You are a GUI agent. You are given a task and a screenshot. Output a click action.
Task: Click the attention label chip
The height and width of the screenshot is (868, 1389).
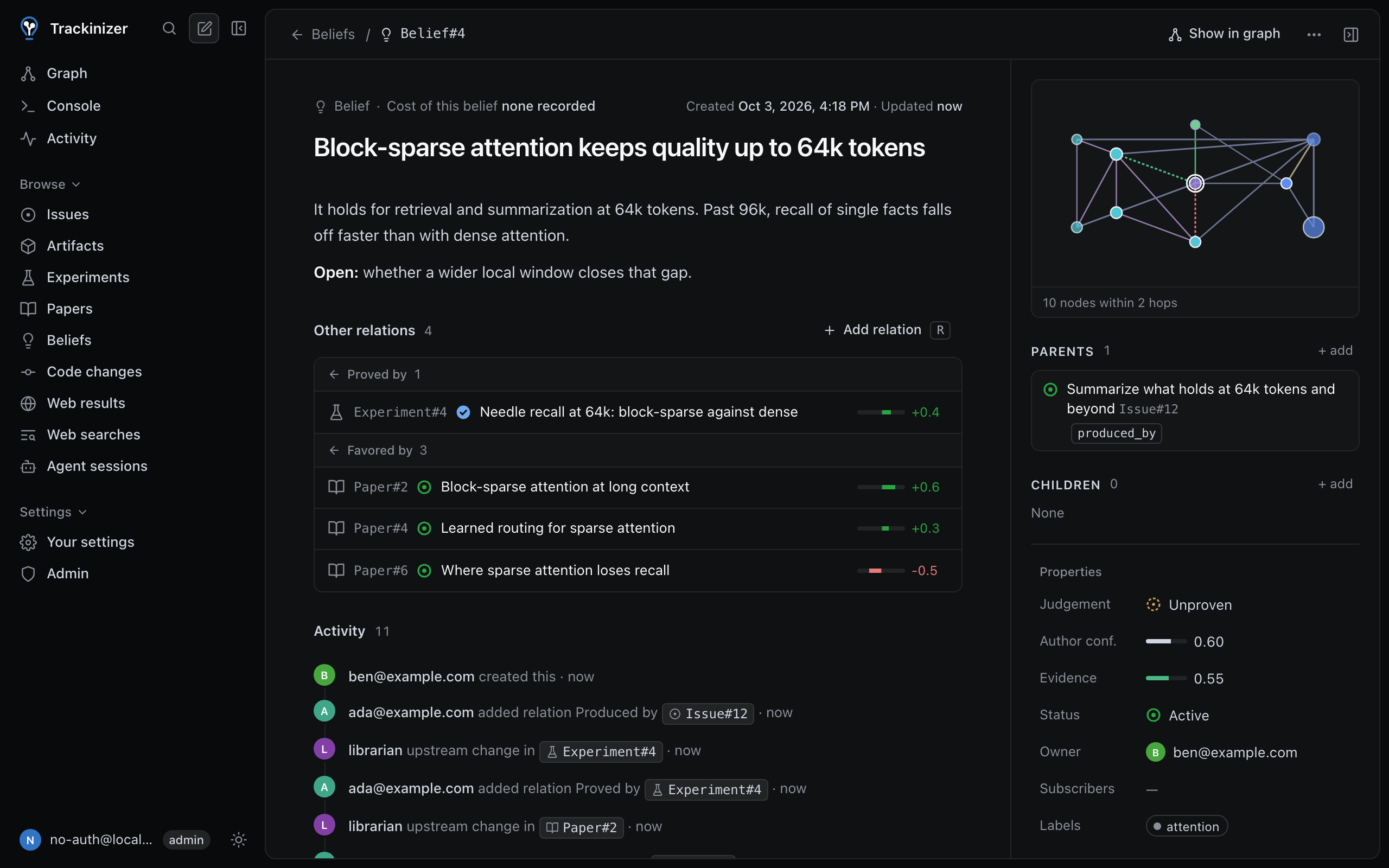click(1187, 826)
